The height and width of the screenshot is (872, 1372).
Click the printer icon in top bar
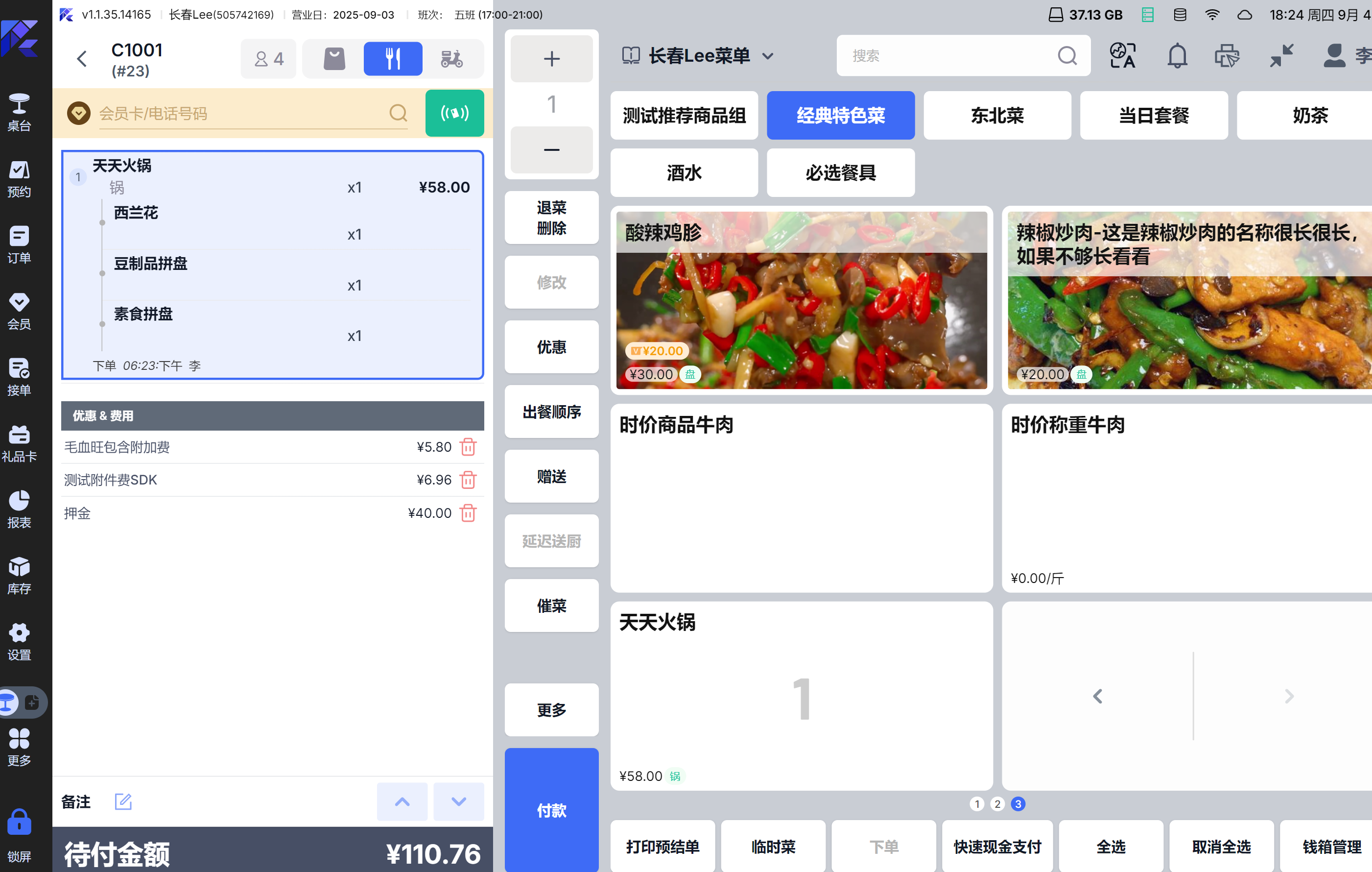tap(1226, 56)
